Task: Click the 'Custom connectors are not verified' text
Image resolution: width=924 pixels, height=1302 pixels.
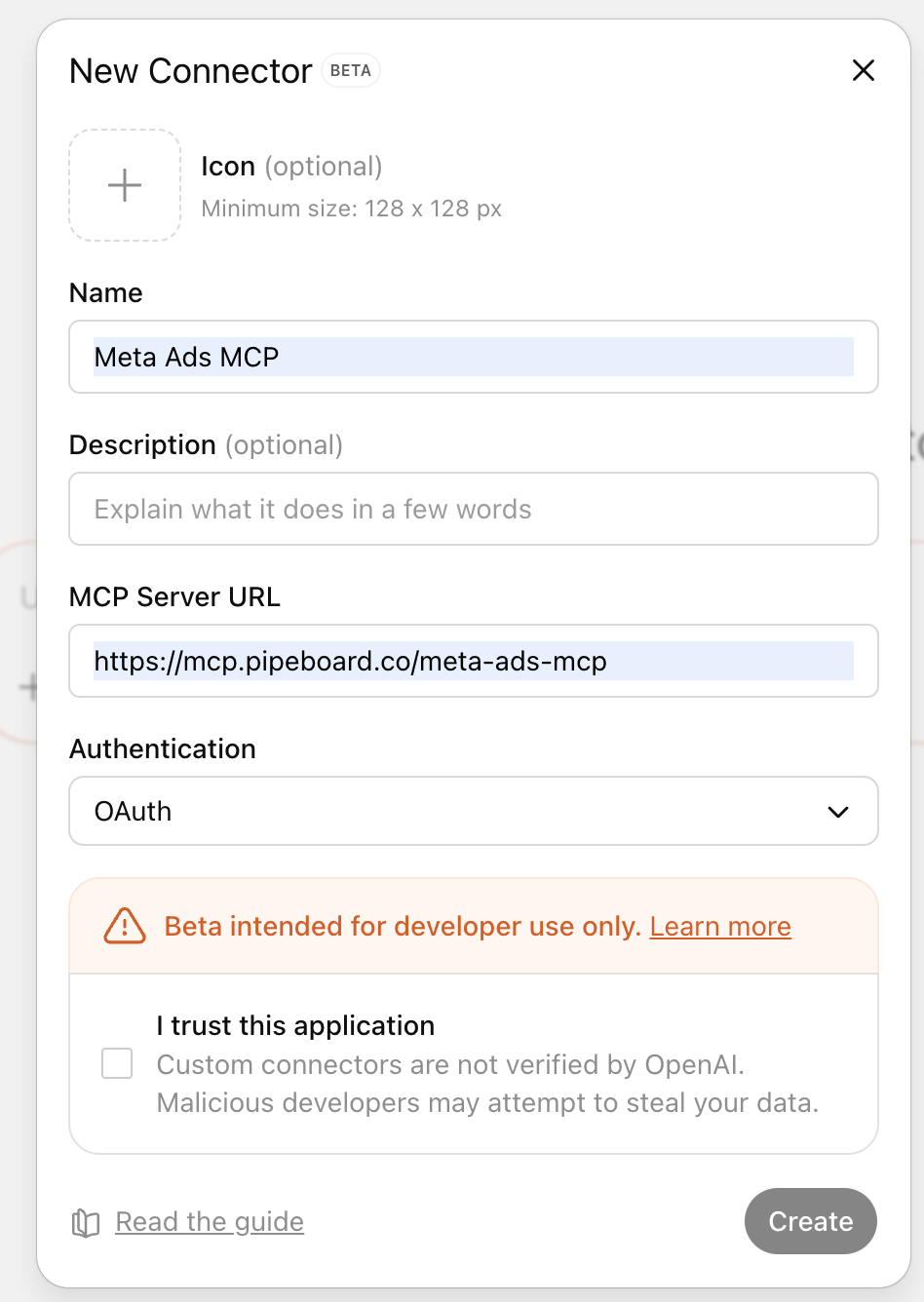Action: coord(450,1064)
